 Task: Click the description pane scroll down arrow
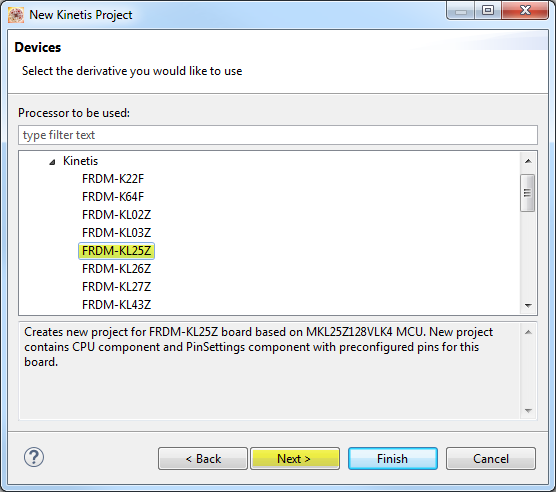(x=528, y=411)
